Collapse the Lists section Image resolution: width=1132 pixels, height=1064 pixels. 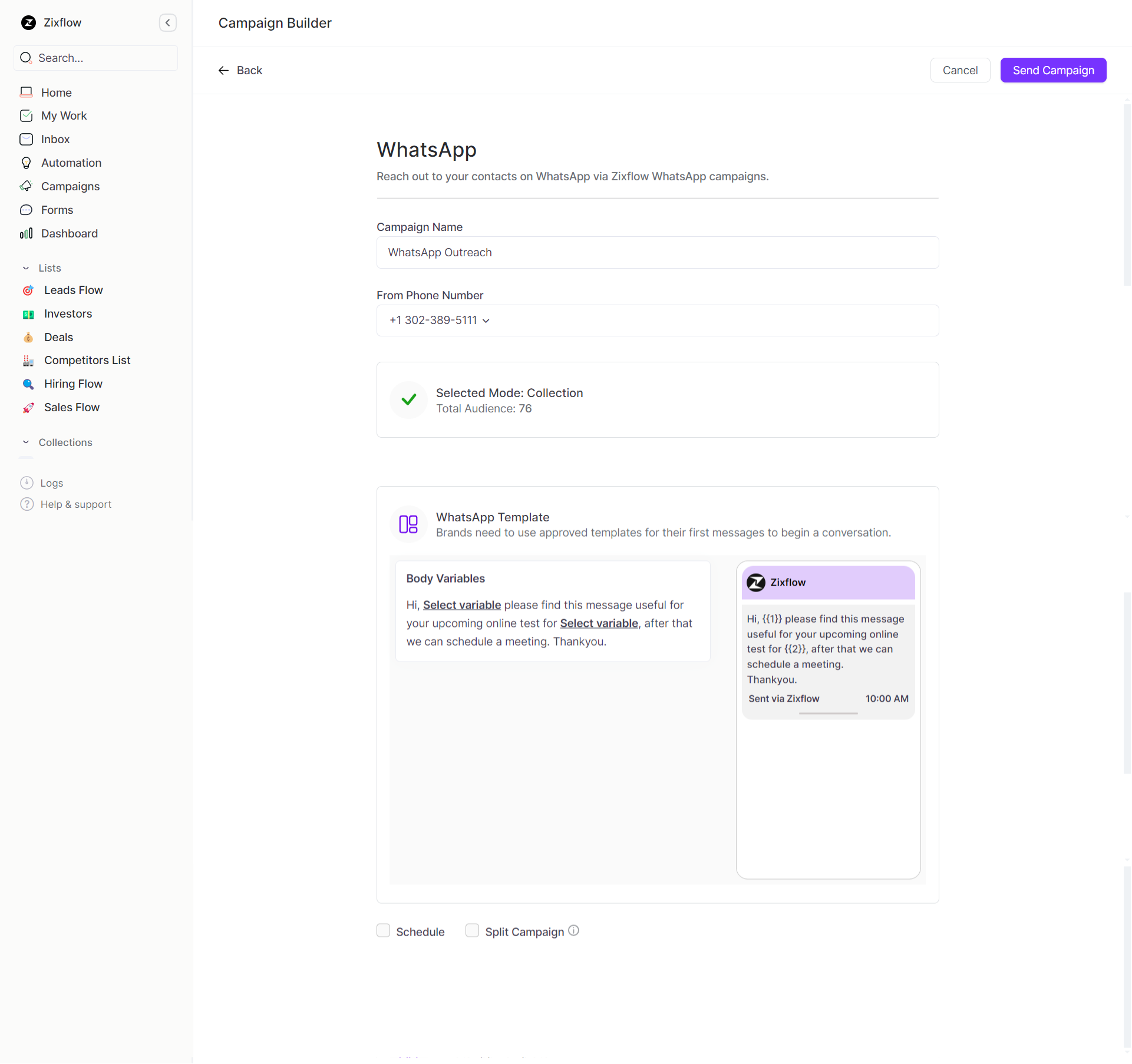26,269
